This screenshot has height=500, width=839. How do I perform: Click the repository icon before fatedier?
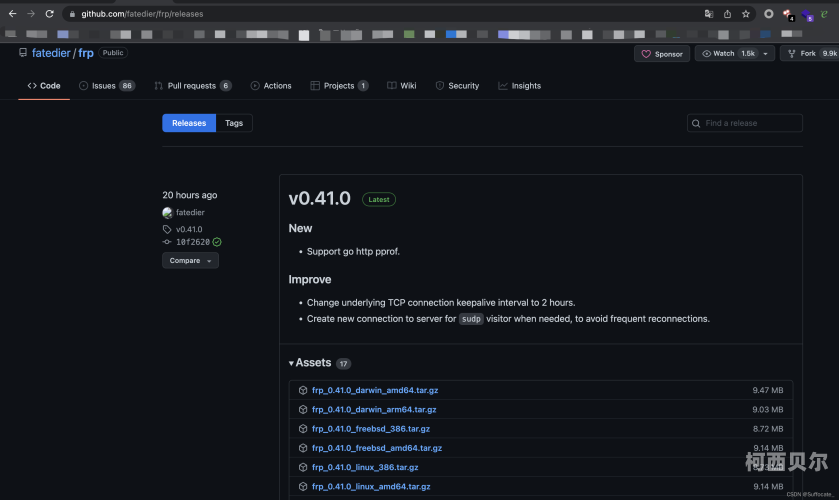tap(22, 52)
